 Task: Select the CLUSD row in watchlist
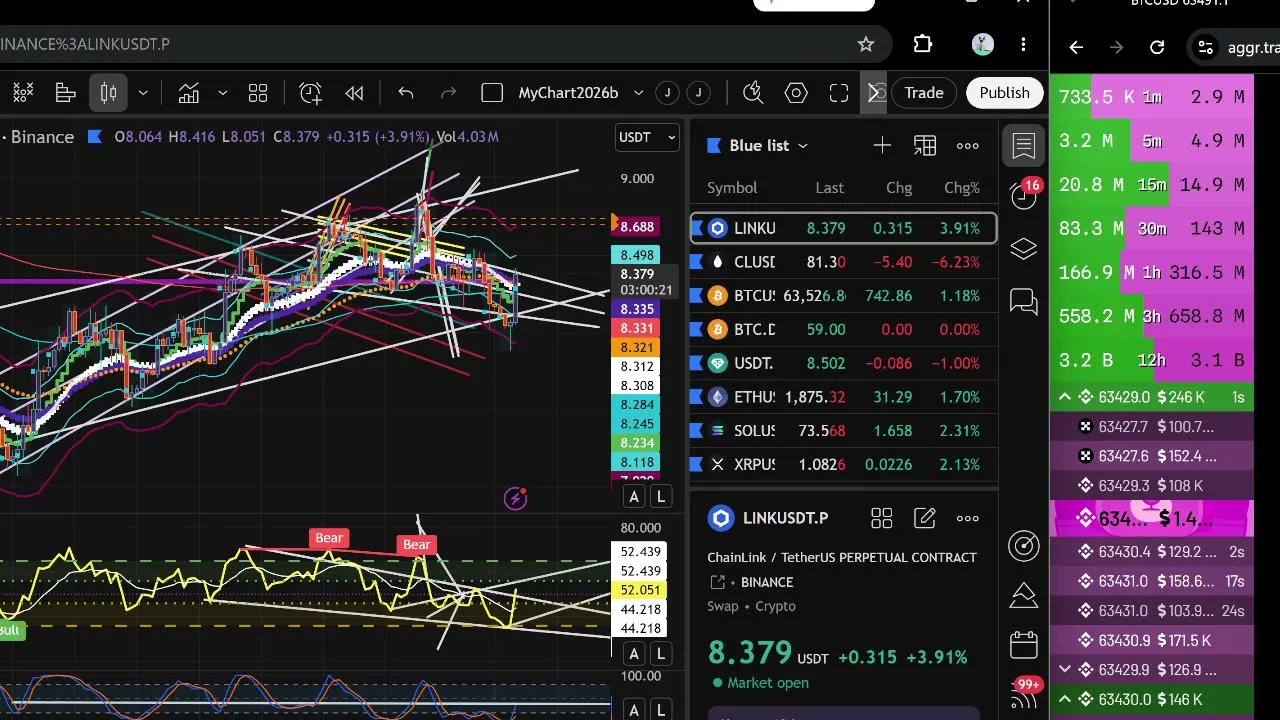pos(844,262)
